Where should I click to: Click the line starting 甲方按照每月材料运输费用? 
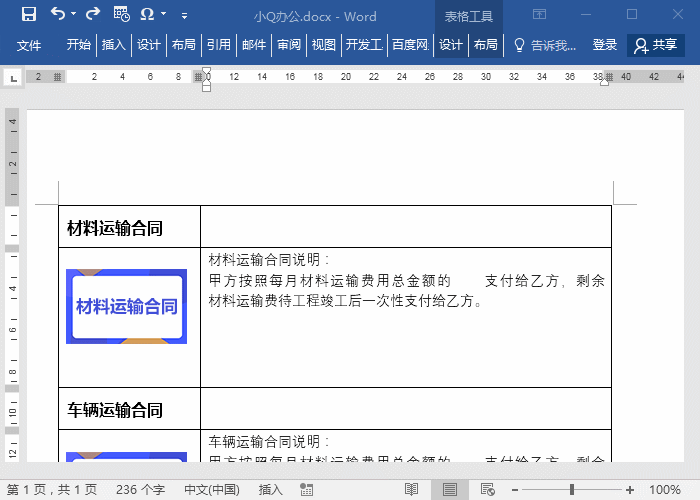click(406, 281)
